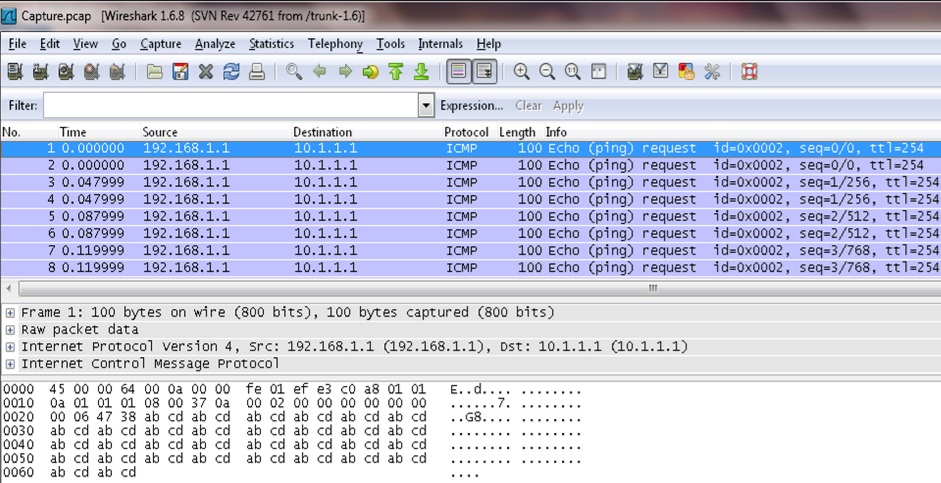Select packet number 8 row
Screen dimensions: 941x483
click(x=470, y=268)
